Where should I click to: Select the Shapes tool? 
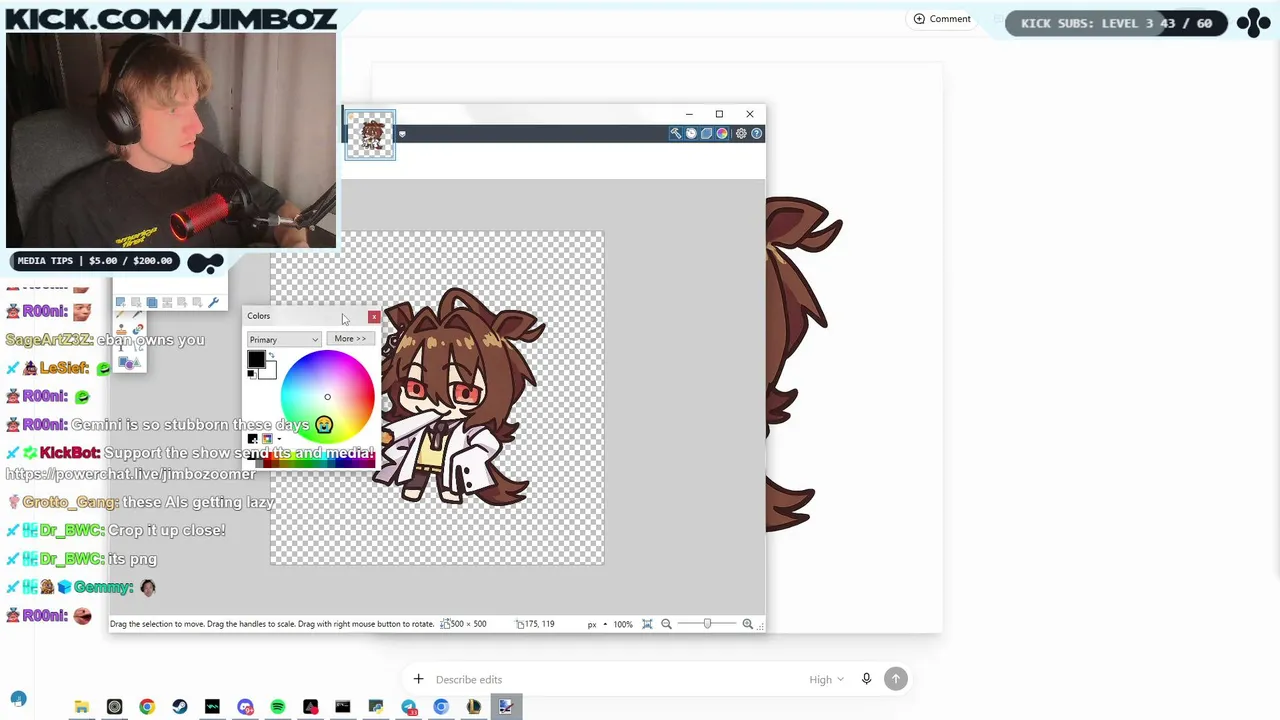tap(129, 363)
